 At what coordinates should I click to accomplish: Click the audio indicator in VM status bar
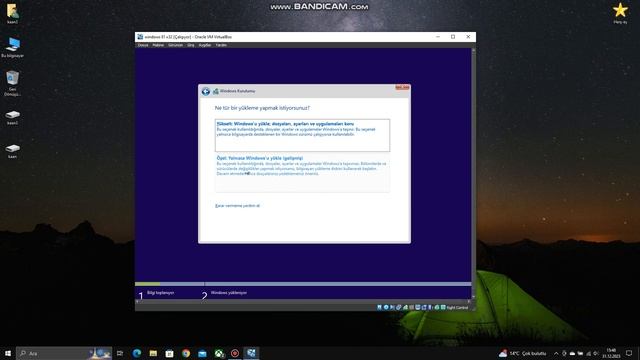392,307
